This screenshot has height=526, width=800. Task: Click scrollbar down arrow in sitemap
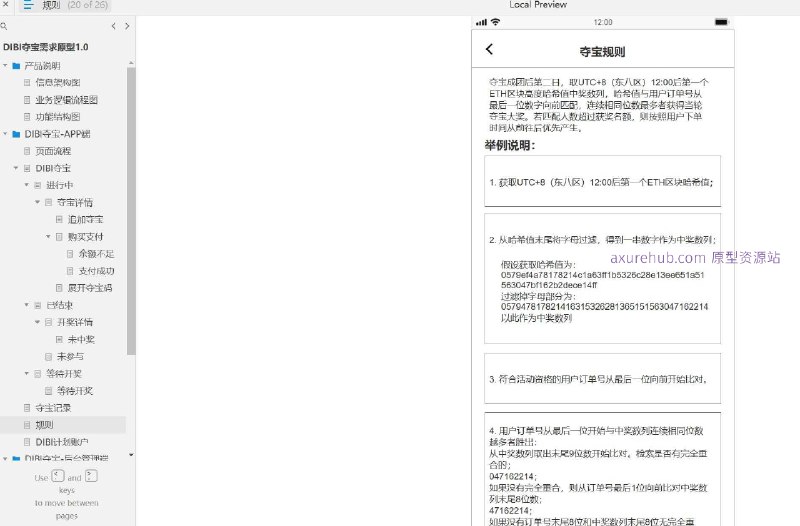click(131, 455)
